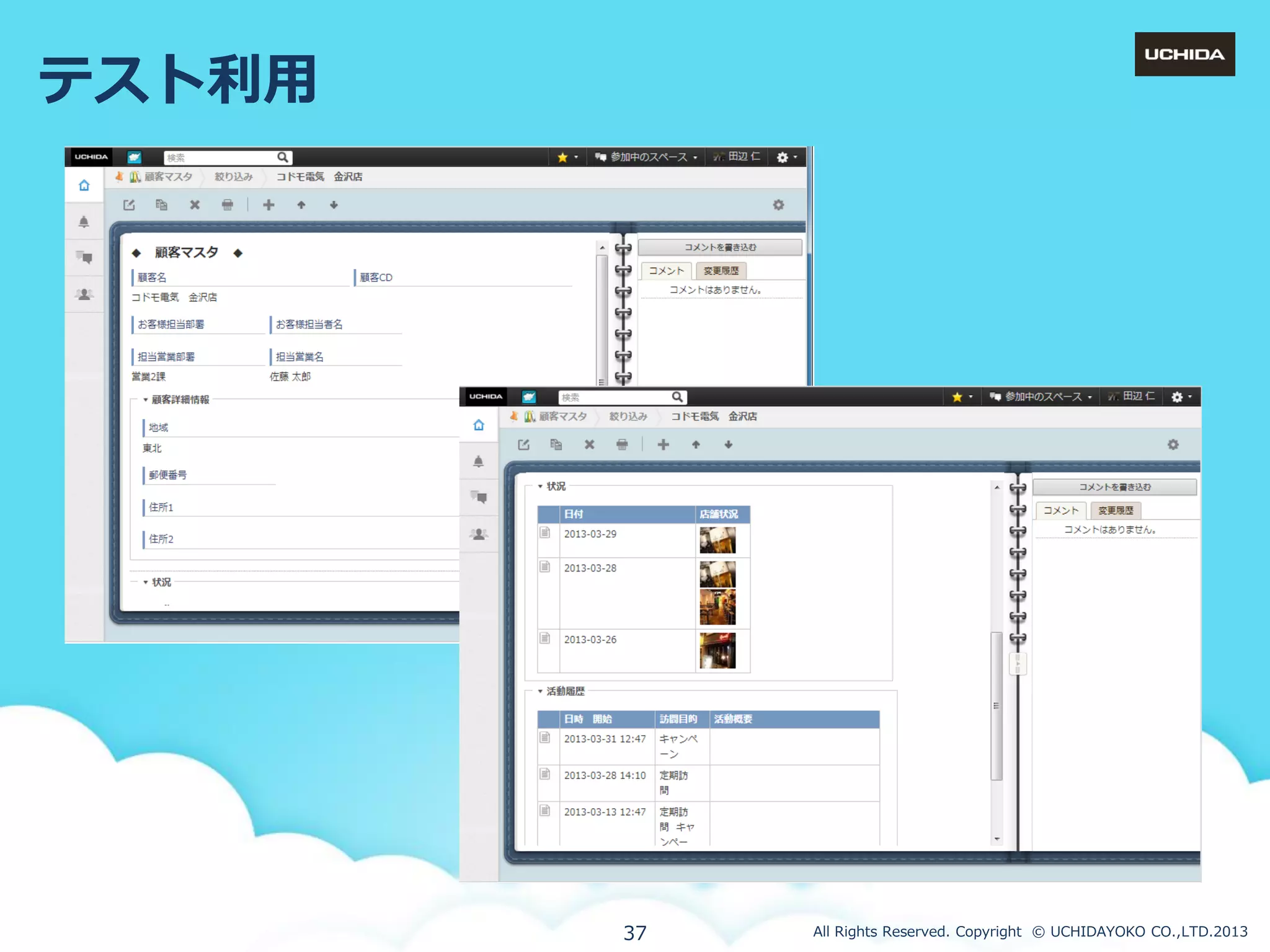Click the delete X icon in front window toolbar
This screenshot has height=952, width=1270.
(x=589, y=444)
